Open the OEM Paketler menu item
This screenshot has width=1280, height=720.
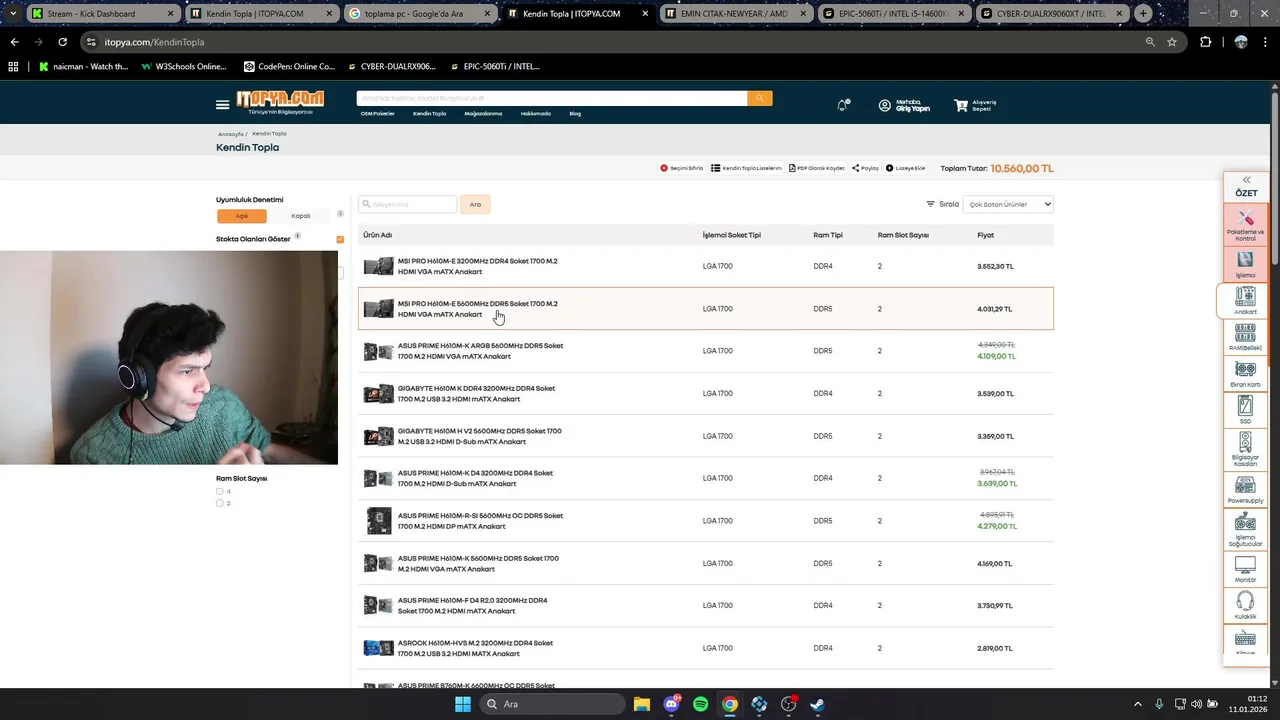click(378, 114)
